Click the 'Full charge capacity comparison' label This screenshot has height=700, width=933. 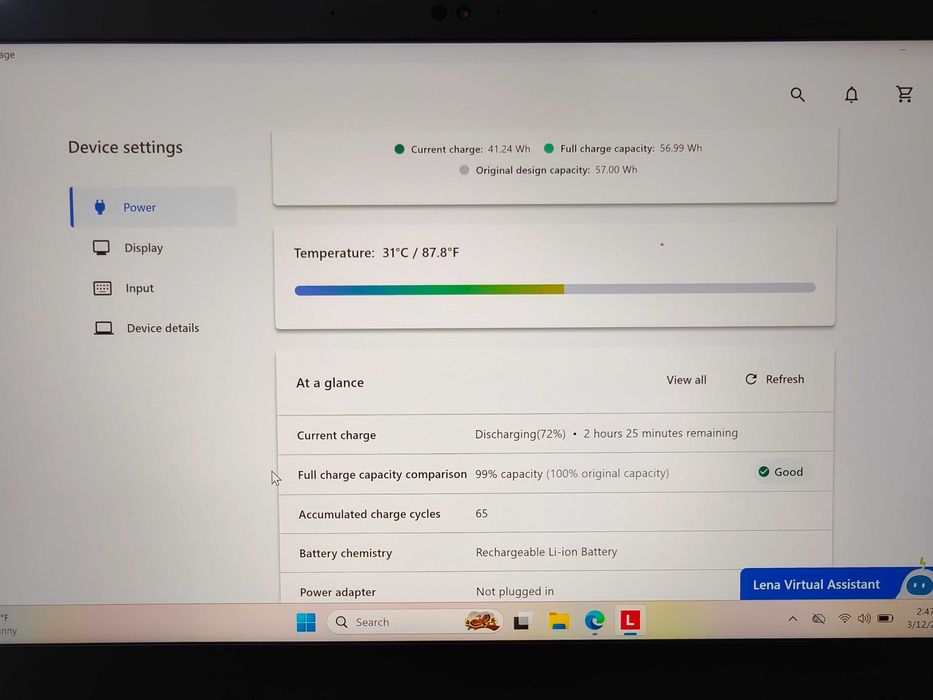coord(382,474)
